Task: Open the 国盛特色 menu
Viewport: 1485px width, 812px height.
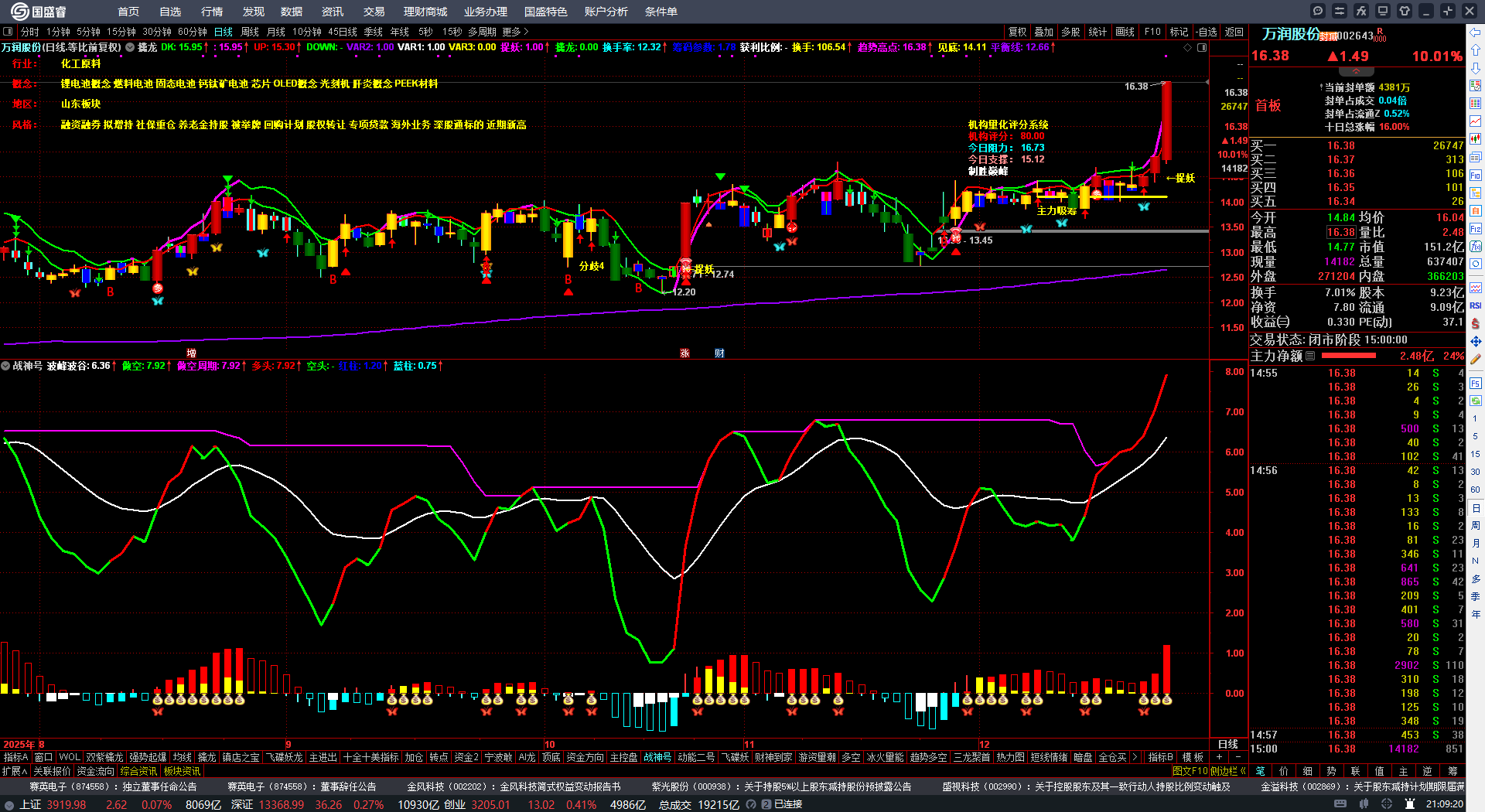Action: pos(546,12)
